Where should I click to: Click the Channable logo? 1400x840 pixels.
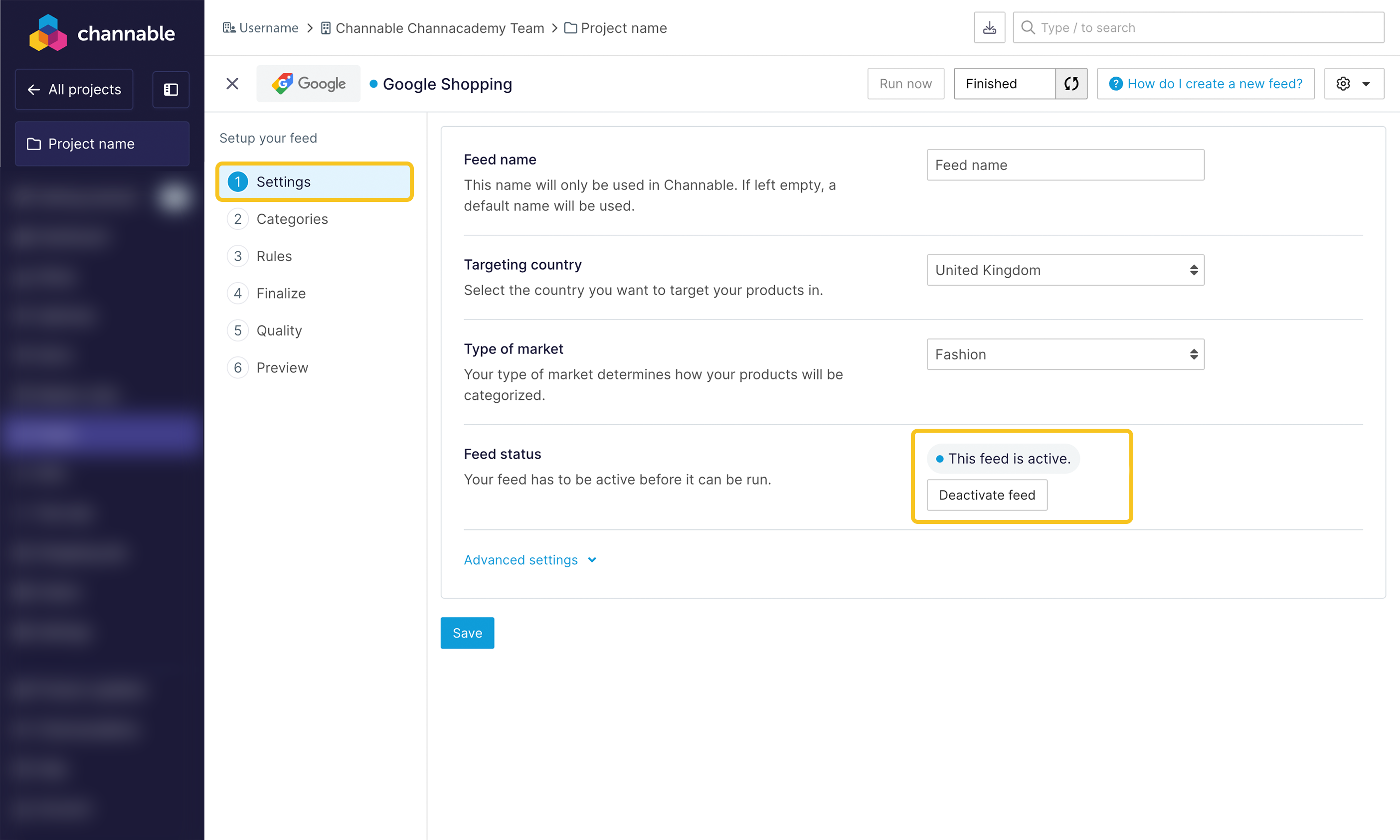tap(102, 33)
